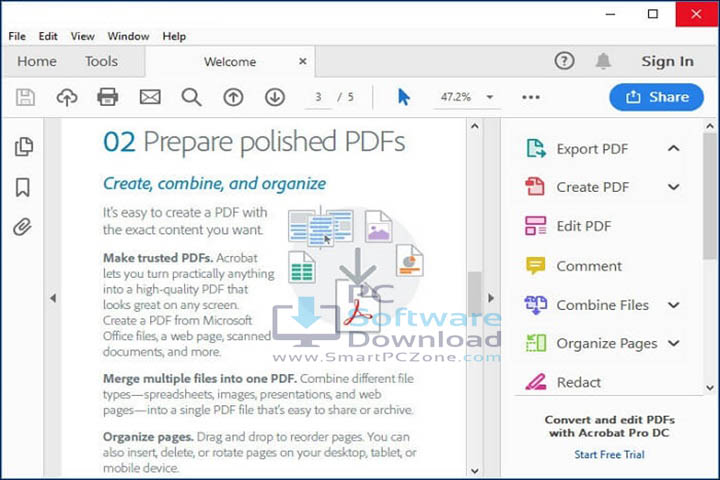720x480 pixels.
Task: Select the Organize Pages tool icon
Action: 535,343
